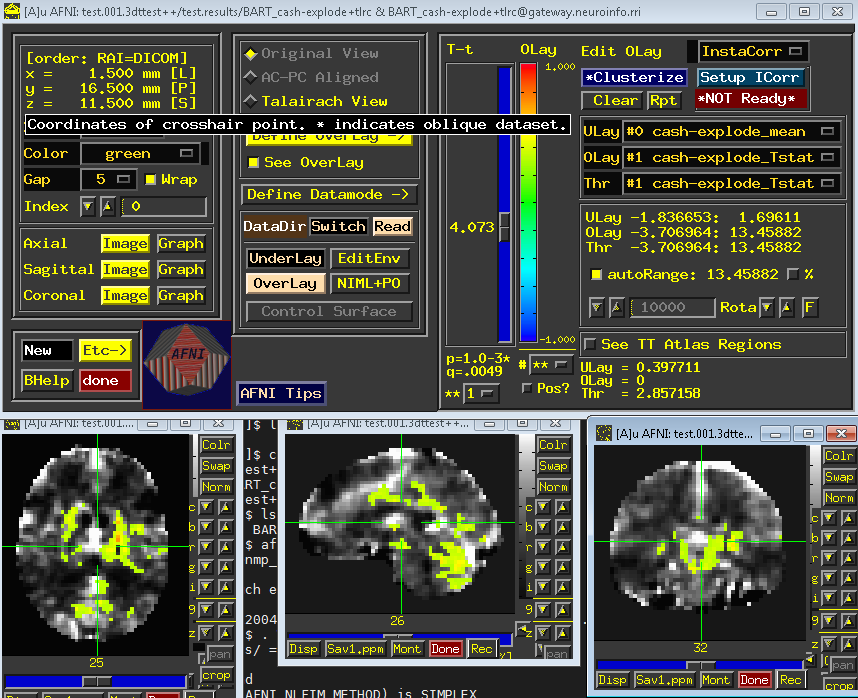Click Rota up arrow

point(786,307)
